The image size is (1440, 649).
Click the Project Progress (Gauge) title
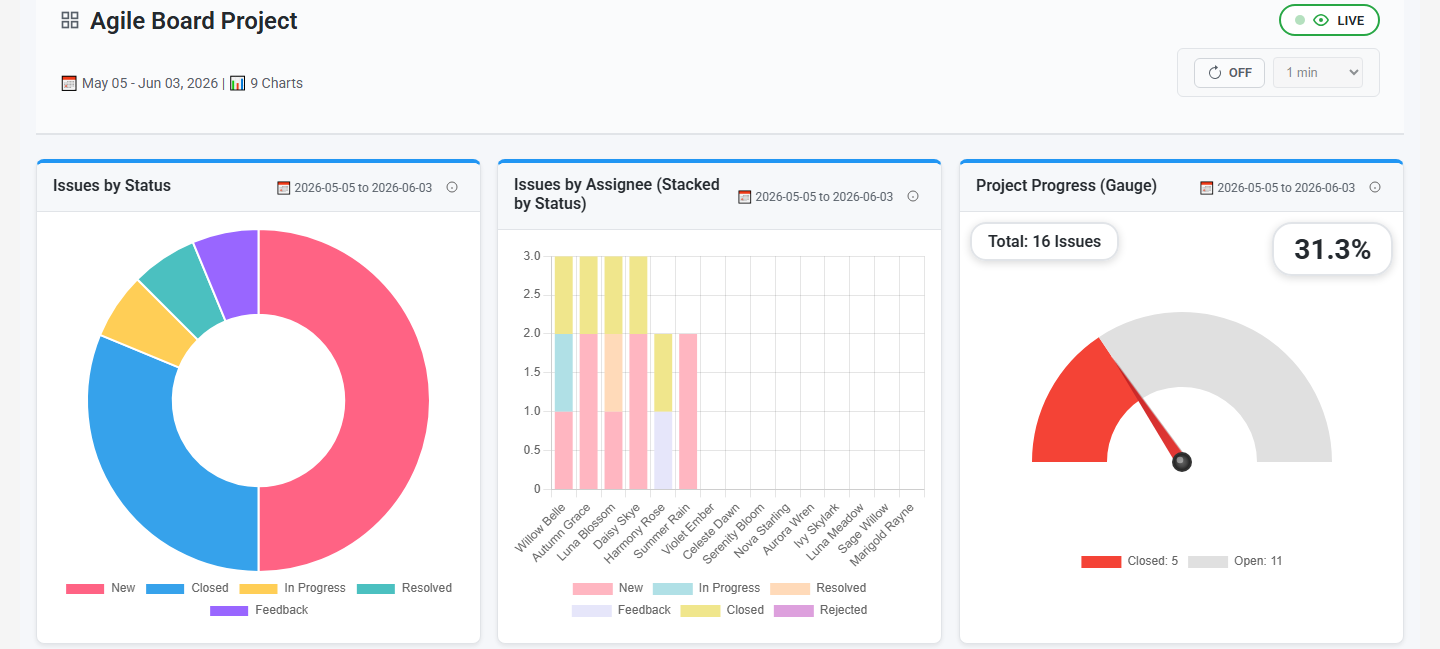pyautogui.click(x=1066, y=185)
